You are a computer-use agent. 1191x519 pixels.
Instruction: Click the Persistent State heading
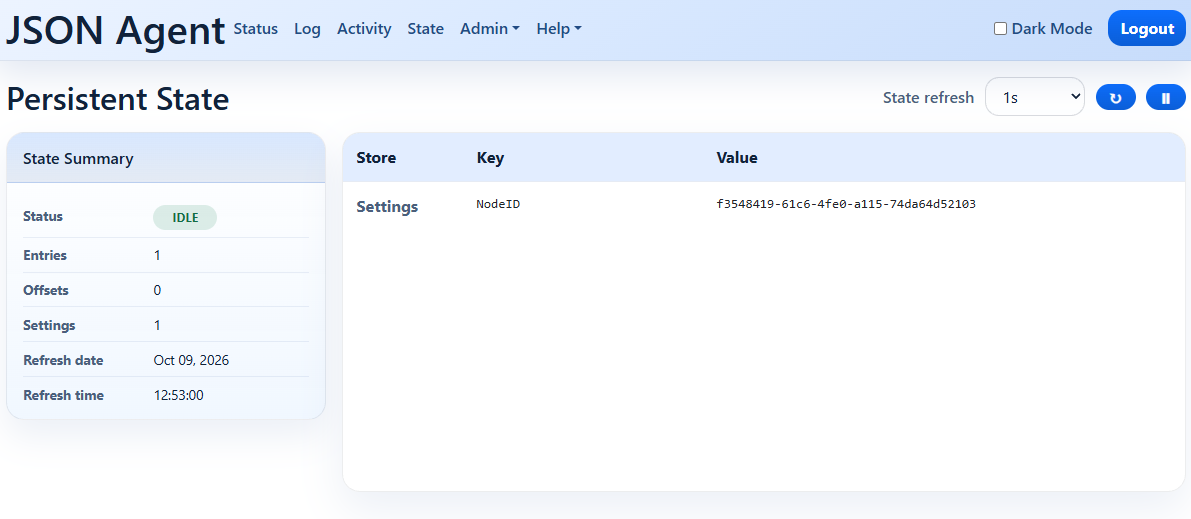point(118,100)
